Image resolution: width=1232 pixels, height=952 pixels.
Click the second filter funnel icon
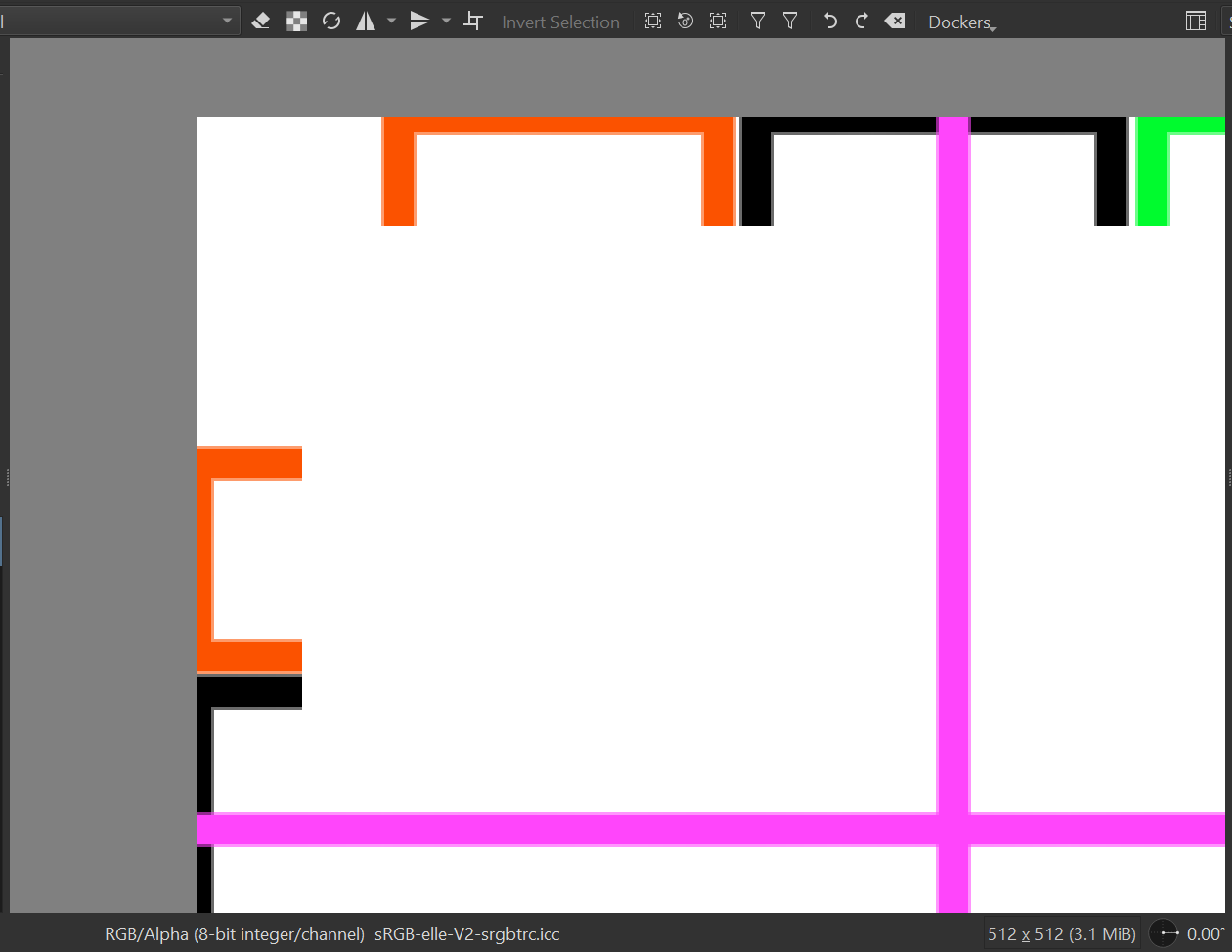[x=790, y=21]
